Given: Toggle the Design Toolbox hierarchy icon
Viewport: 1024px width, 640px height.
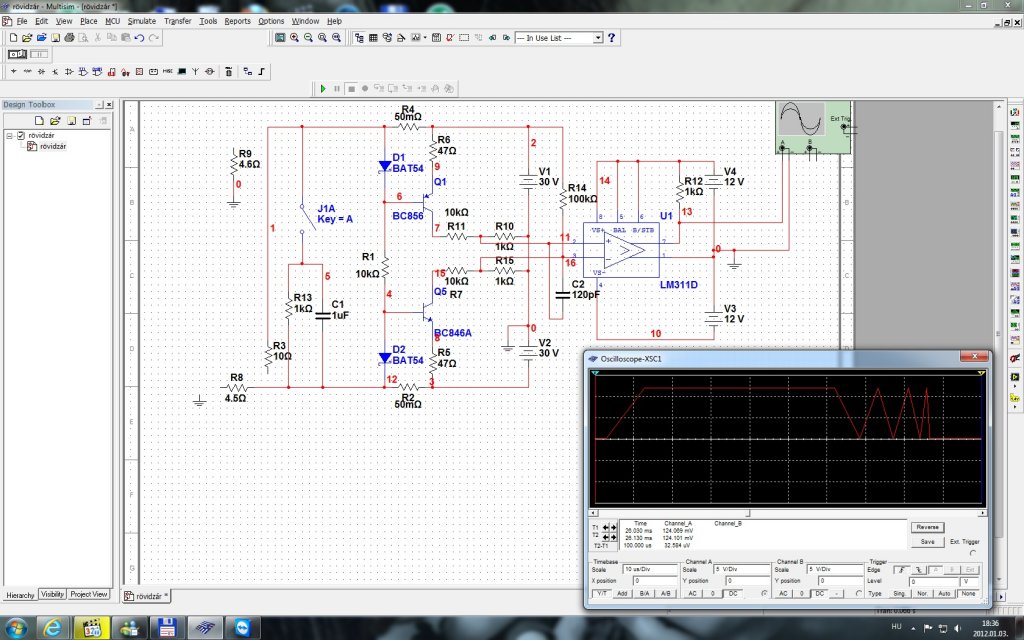Looking at the screenshot, I should point(359,38).
